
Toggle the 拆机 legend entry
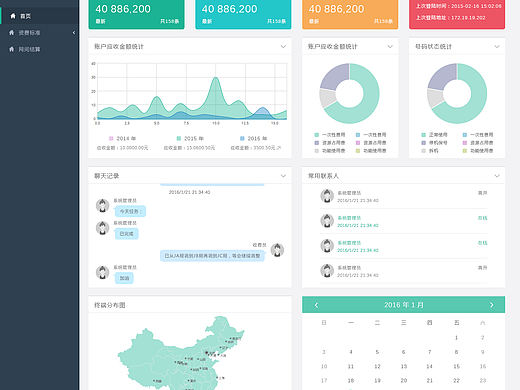click(430, 151)
